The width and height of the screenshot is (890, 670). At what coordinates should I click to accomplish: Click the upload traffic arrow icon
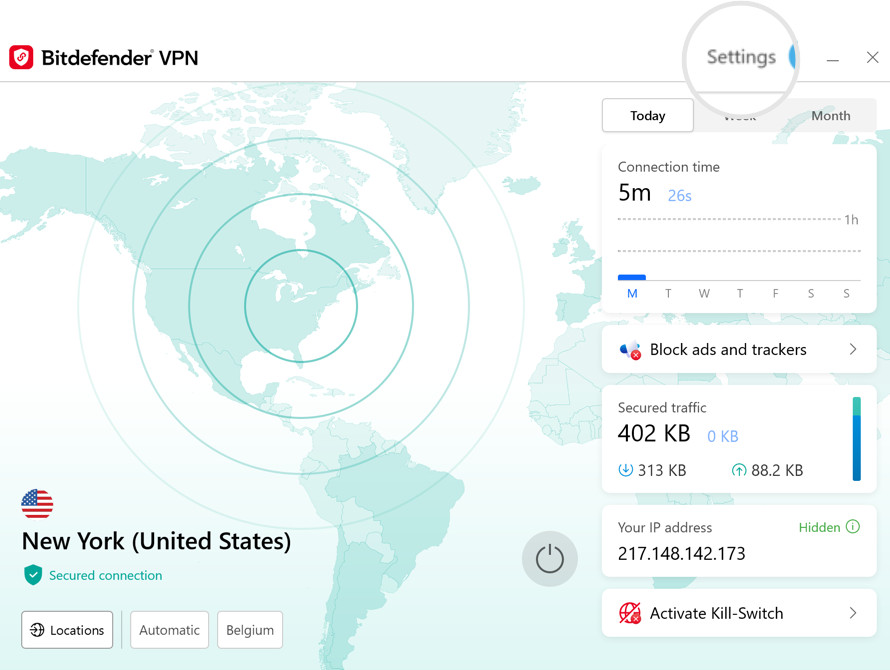[x=738, y=470]
